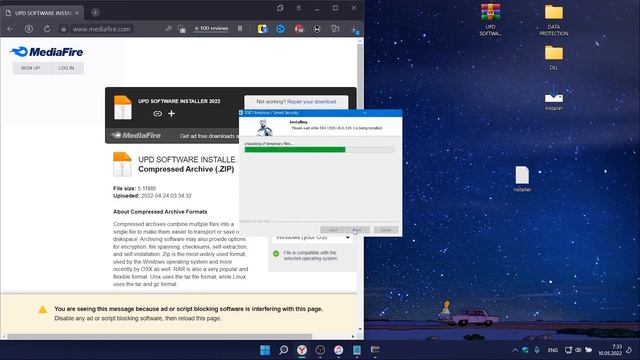Click the ENG language indicator
This screenshot has width=640, height=360.
coord(553,350)
